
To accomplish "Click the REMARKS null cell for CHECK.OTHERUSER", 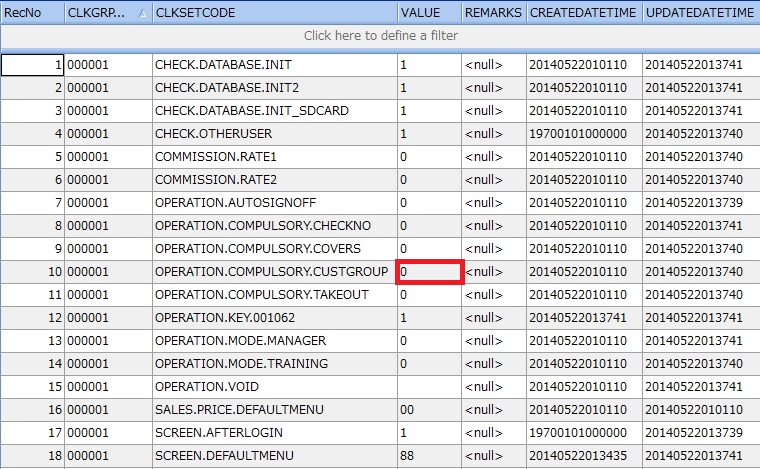I will click(492, 134).
